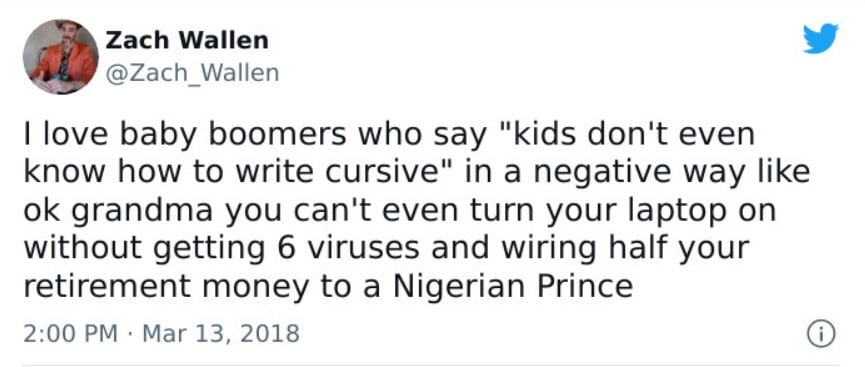Image resolution: width=865 pixels, height=367 pixels.
Task: Click the bold Zach Wallen display name
Action: click(186, 40)
